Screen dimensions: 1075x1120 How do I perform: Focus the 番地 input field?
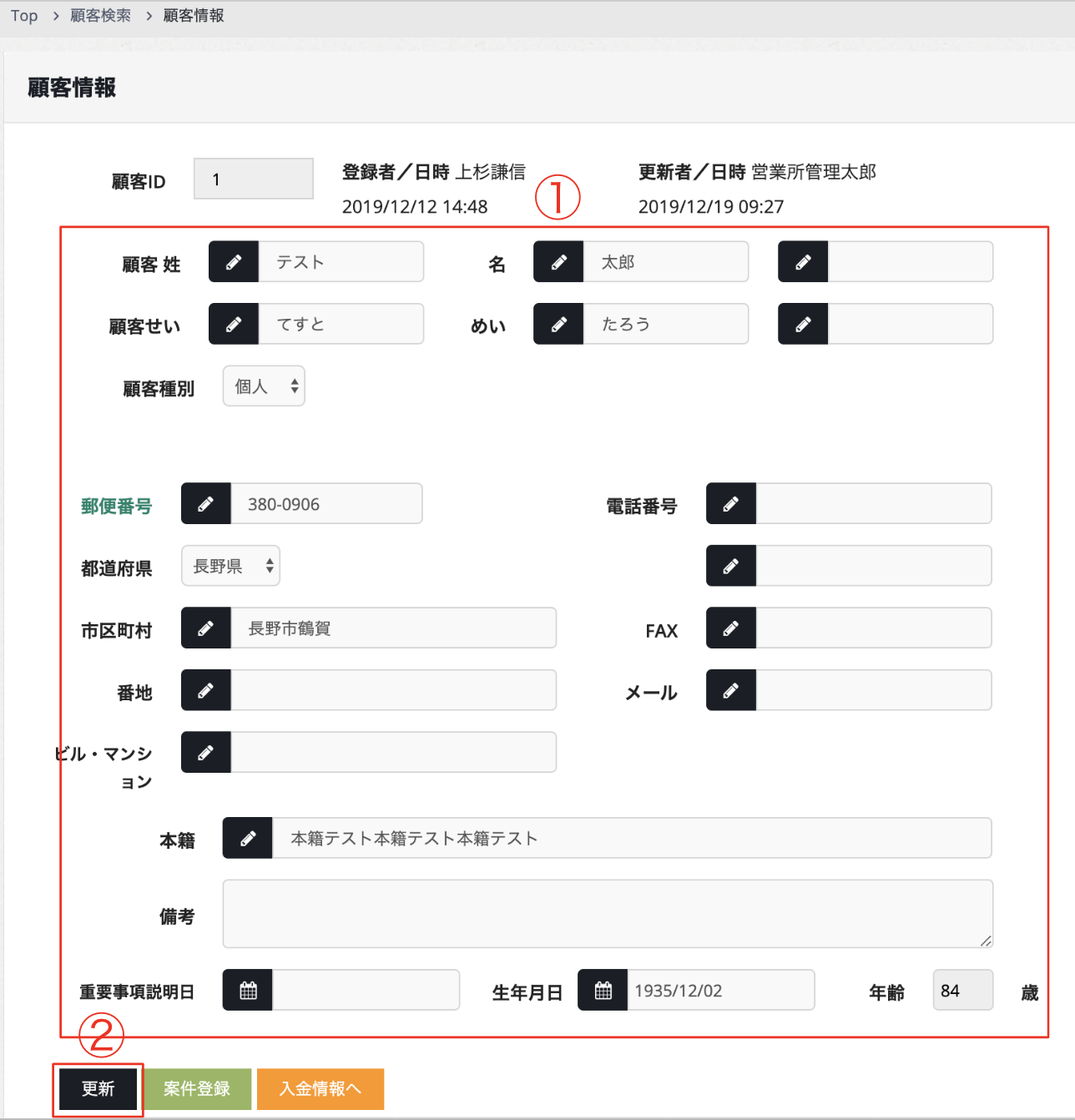coord(393,690)
